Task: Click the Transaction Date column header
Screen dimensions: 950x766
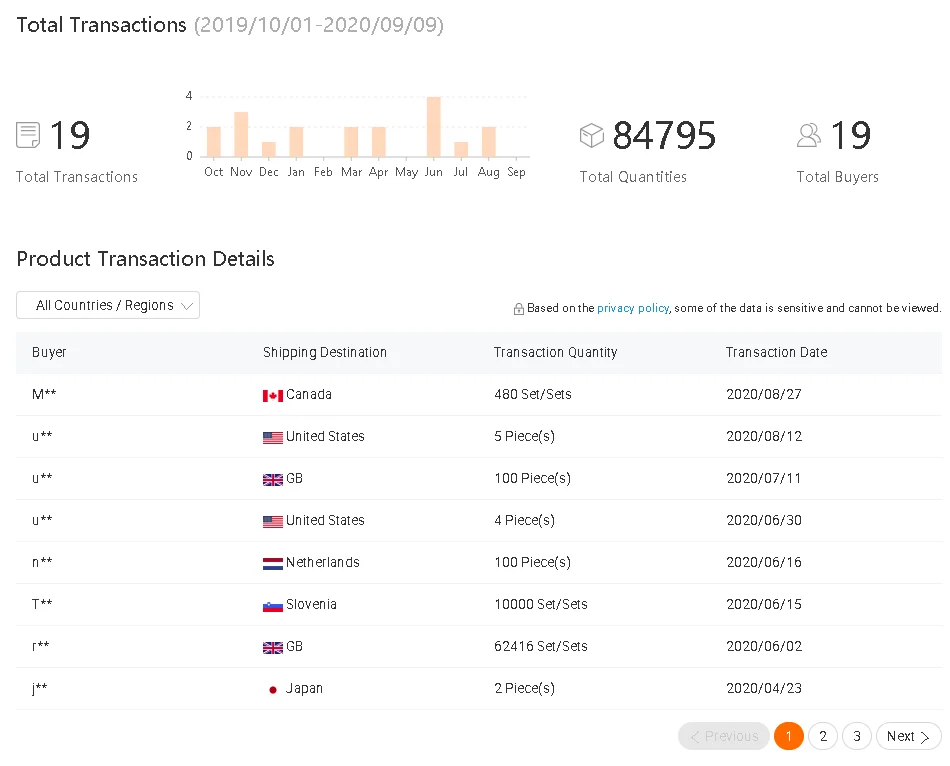Action: pos(776,352)
